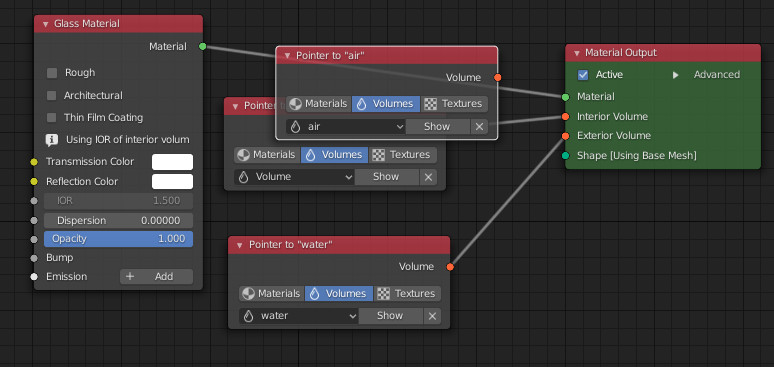Image resolution: width=774 pixels, height=367 pixels.
Task: Open the "air" volume dropdown
Action: click(x=346, y=127)
